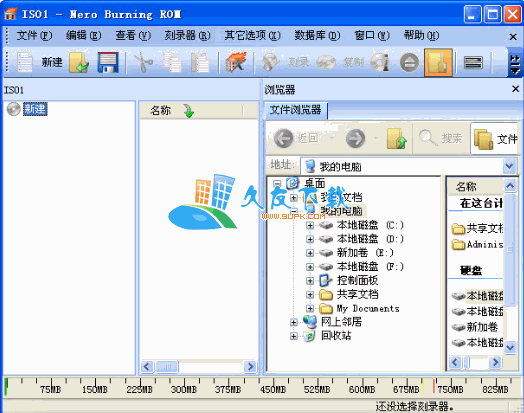
Task: Save compilation with the floppy disk icon
Action: (x=108, y=62)
